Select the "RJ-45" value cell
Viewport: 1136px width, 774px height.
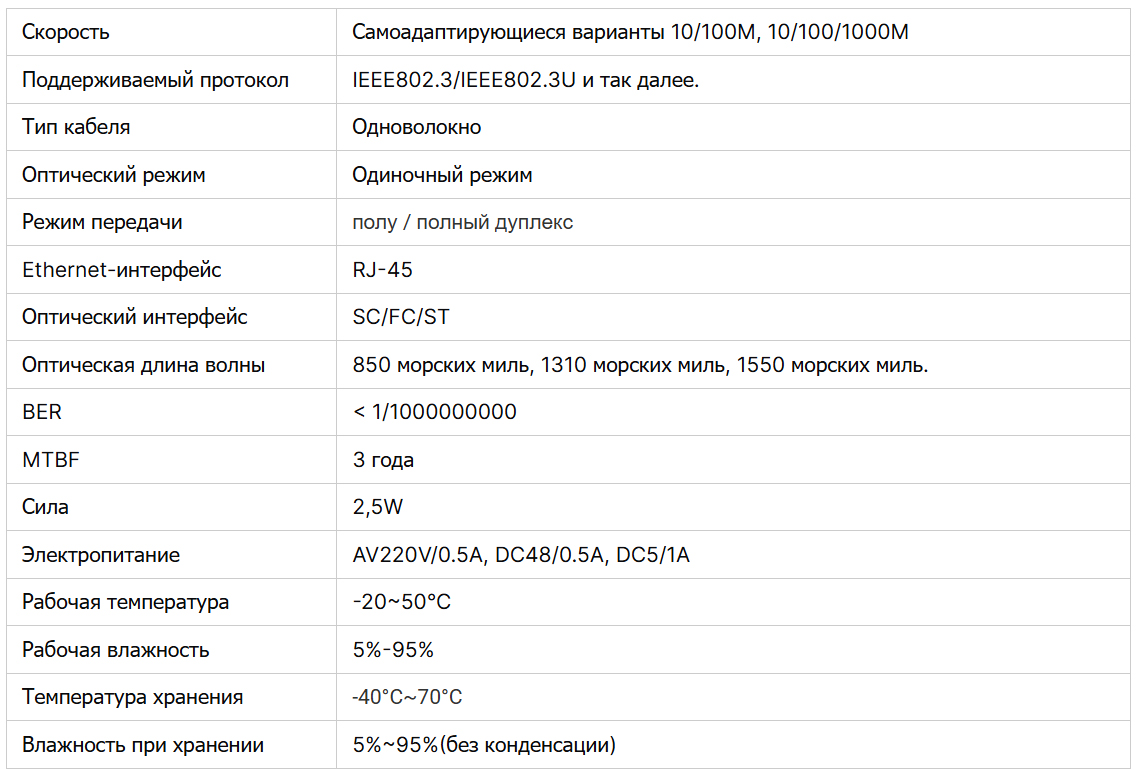[382, 270]
